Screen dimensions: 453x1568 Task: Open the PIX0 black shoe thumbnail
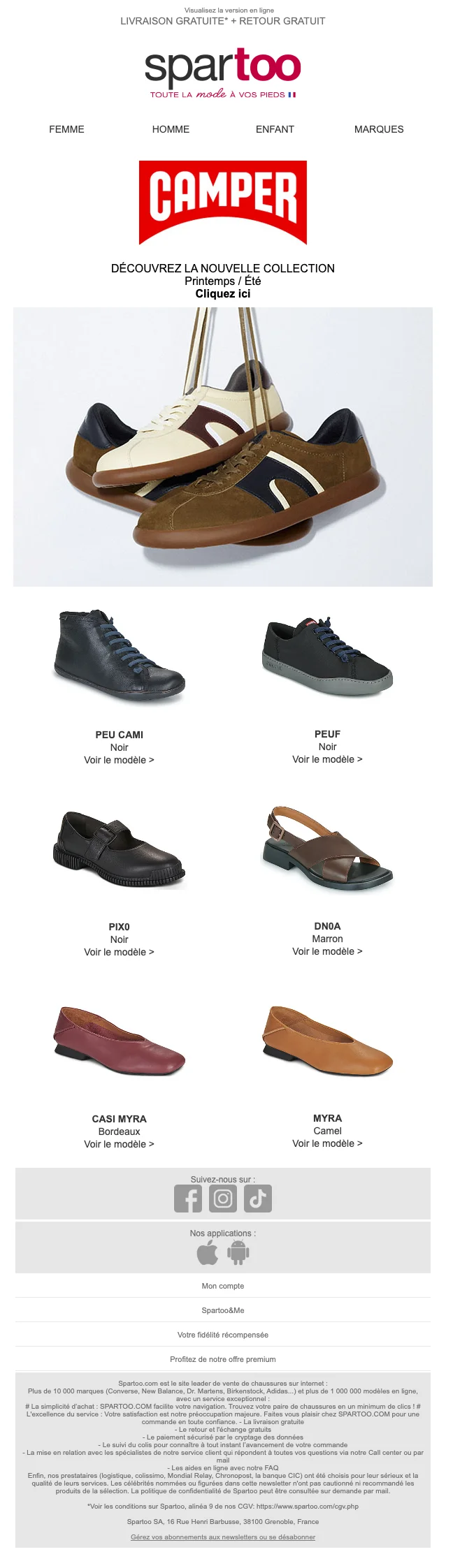[x=119, y=849]
